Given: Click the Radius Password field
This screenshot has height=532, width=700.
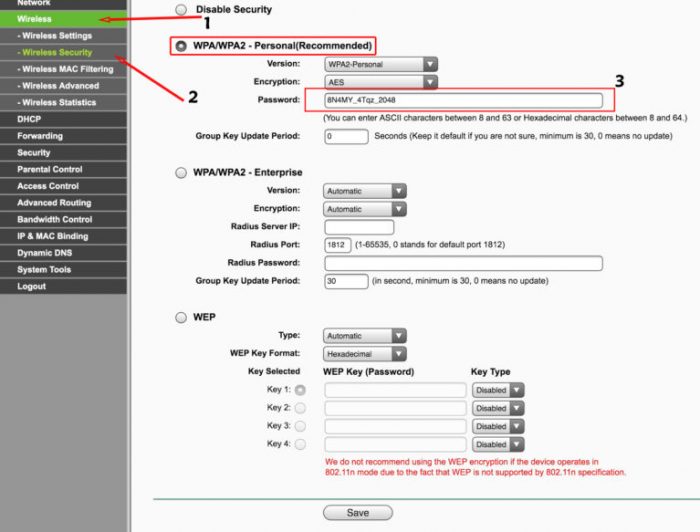Looking at the screenshot, I should click(x=463, y=263).
